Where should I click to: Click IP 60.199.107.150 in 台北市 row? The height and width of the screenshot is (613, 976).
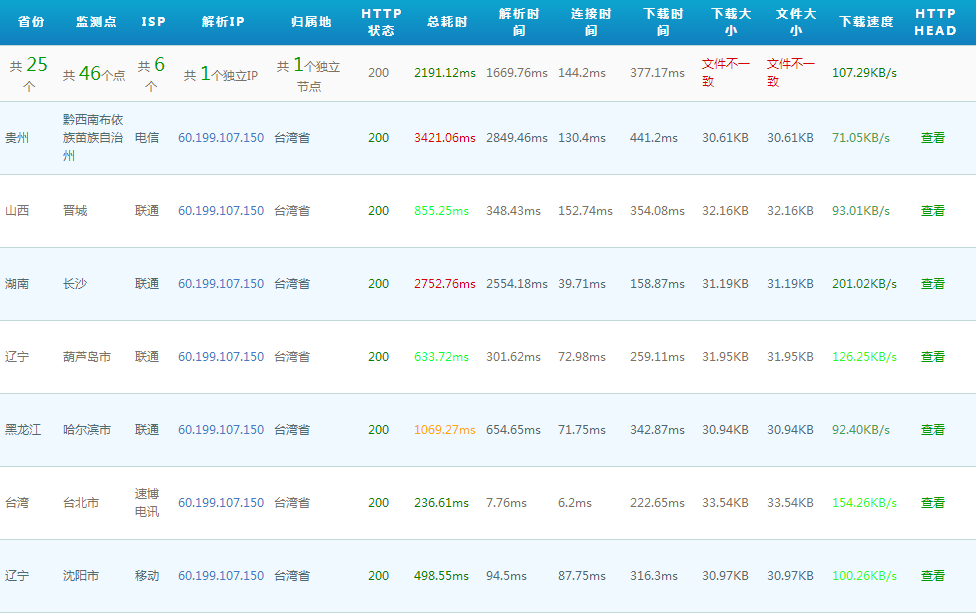[221, 502]
